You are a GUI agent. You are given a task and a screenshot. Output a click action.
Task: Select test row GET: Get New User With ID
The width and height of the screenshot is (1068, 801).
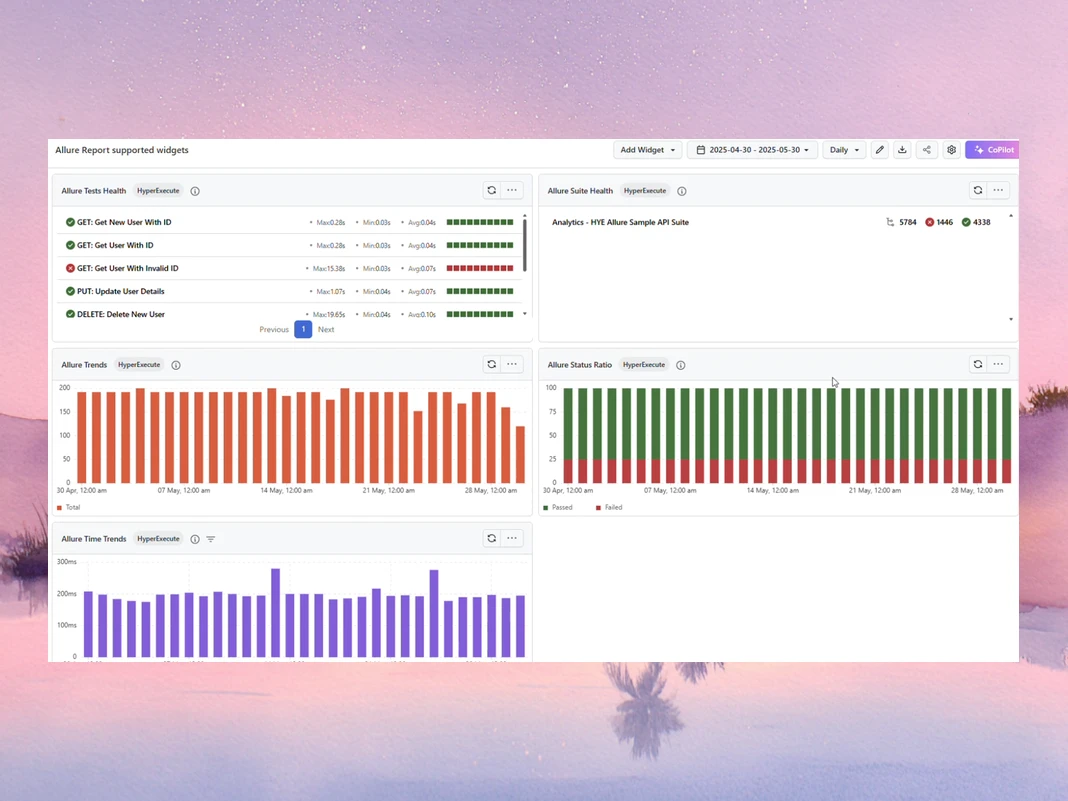click(x=289, y=222)
